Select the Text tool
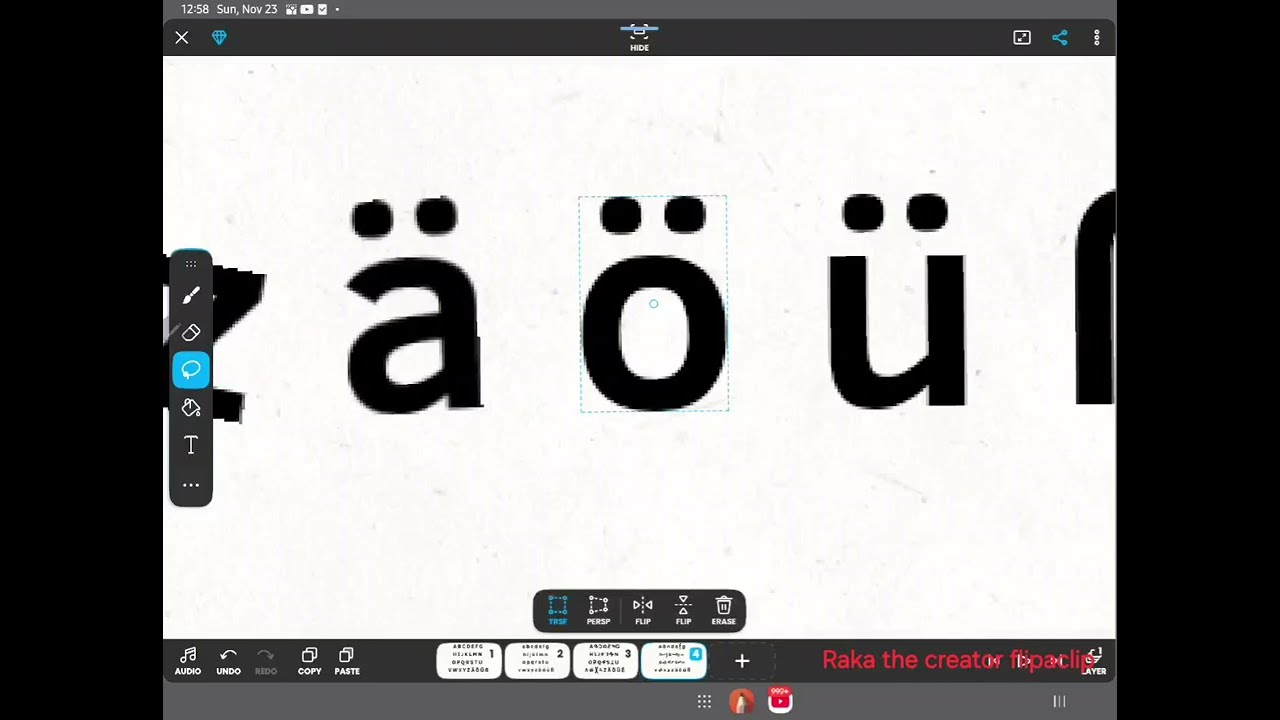 click(x=191, y=446)
